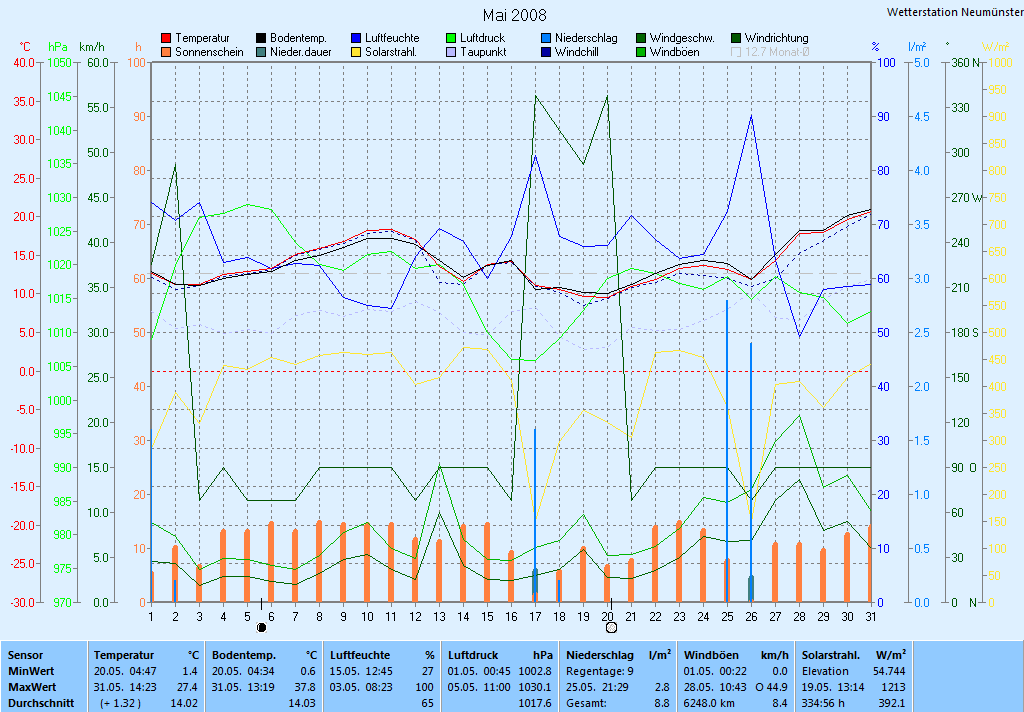Click the minimum temperature time "20.05. 04:47"

point(125,672)
